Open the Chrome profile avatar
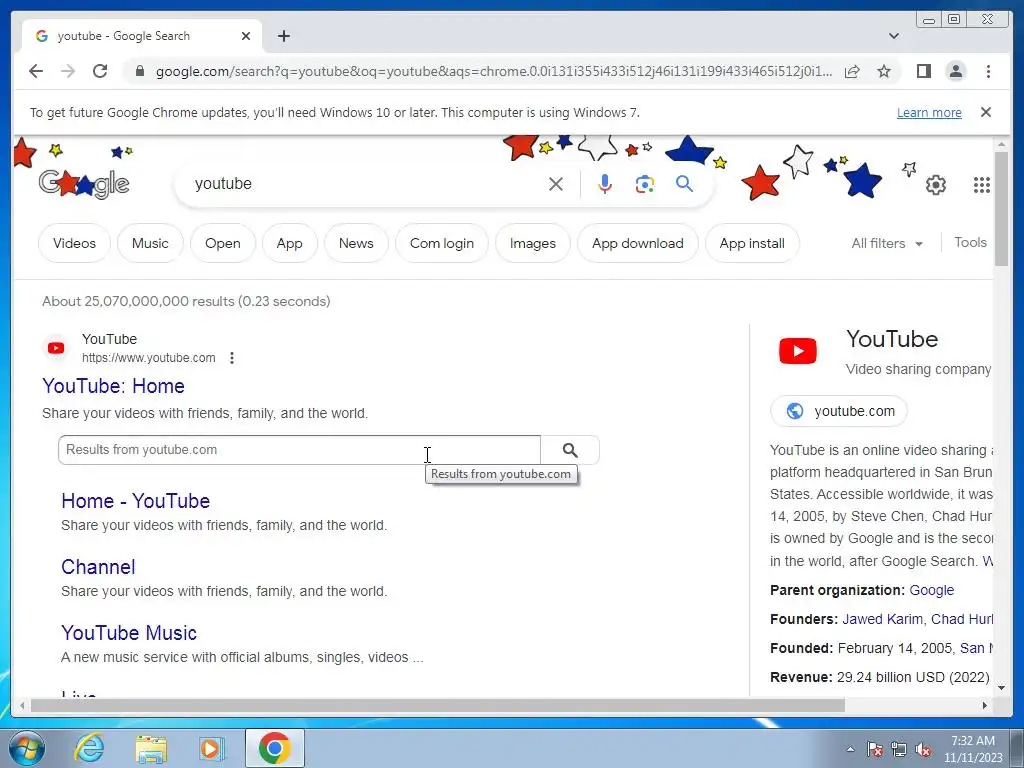The width and height of the screenshot is (1024, 768). coord(955,71)
